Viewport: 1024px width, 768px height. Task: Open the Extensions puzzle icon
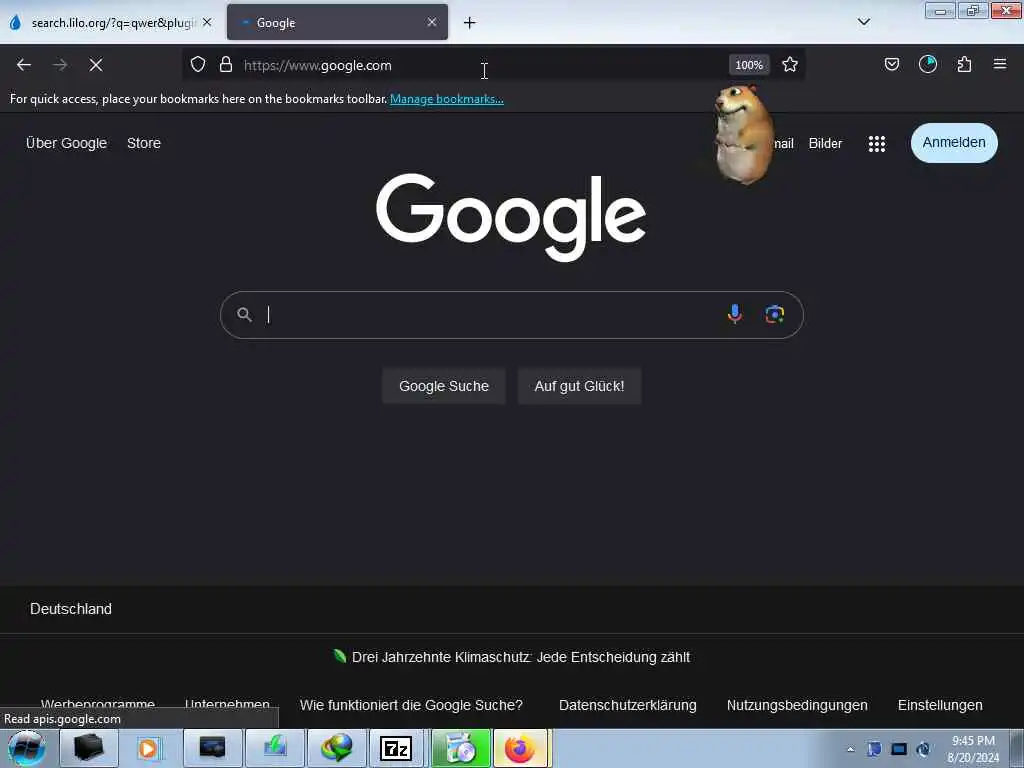(965, 64)
